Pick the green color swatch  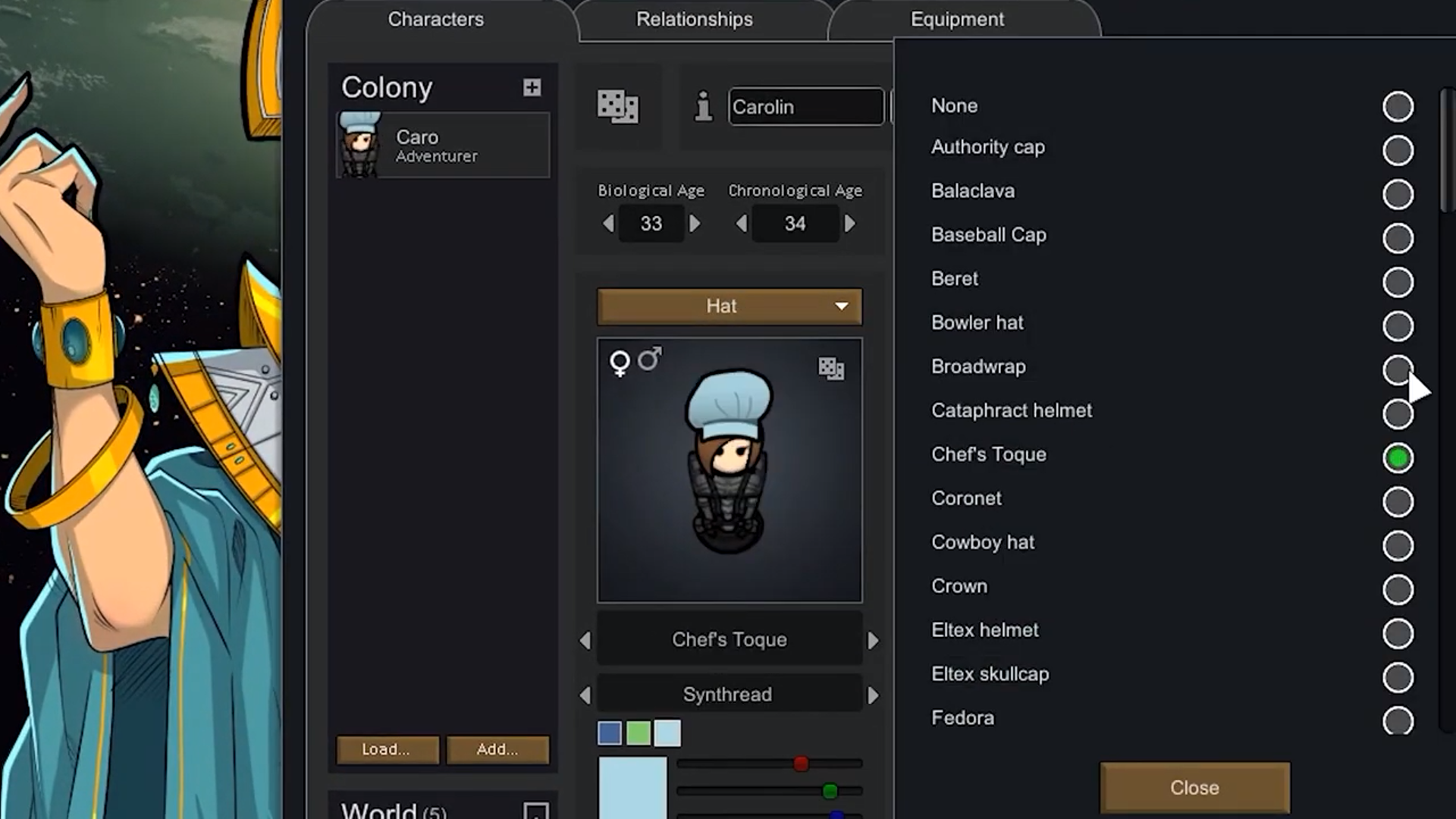pos(639,733)
